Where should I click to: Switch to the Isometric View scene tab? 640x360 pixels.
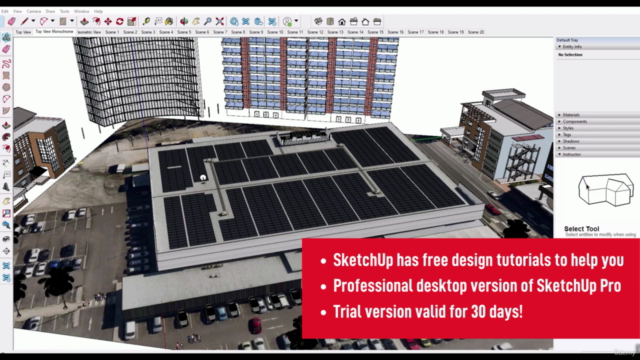pos(89,32)
